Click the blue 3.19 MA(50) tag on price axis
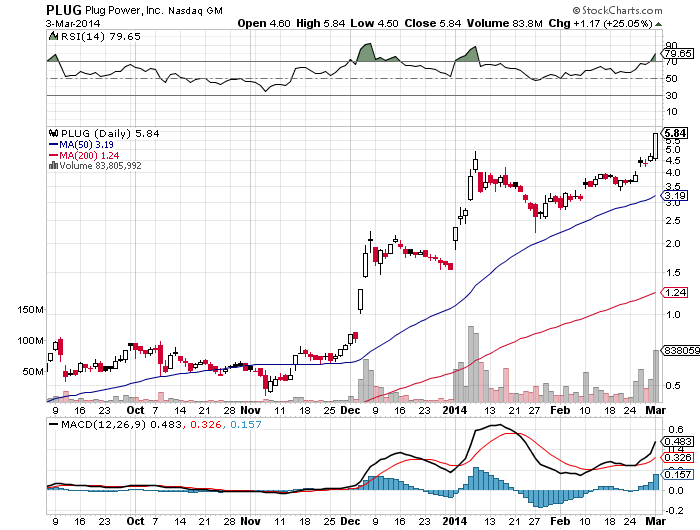The image size is (700, 530). (675, 196)
